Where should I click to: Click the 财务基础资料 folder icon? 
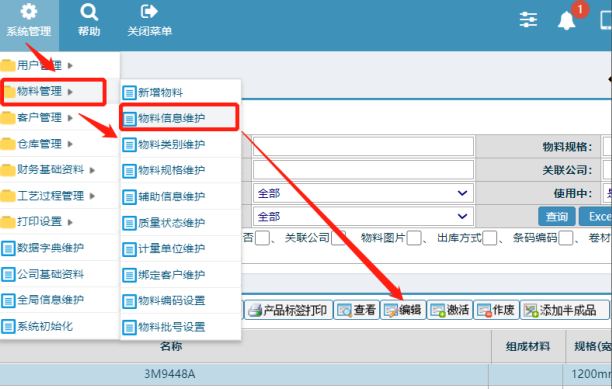8,170
